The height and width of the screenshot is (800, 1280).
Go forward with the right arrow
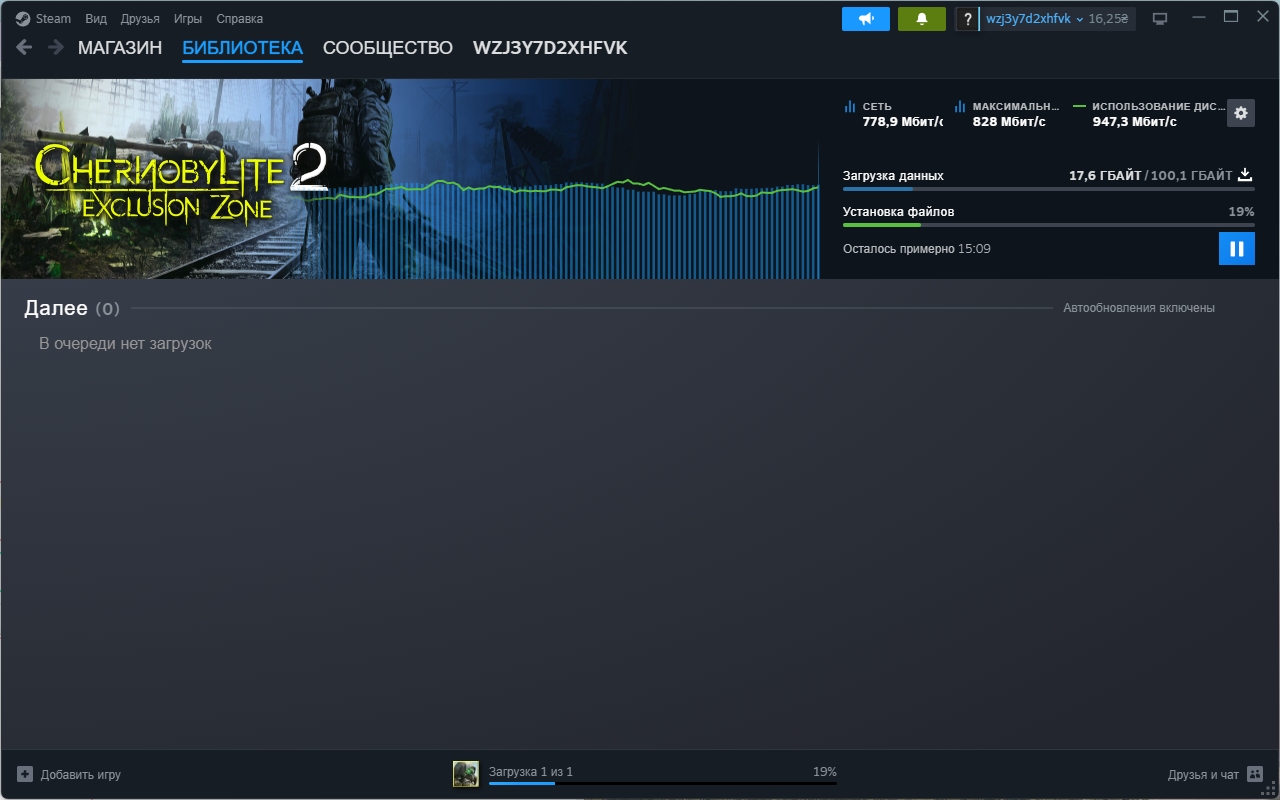click(x=56, y=47)
